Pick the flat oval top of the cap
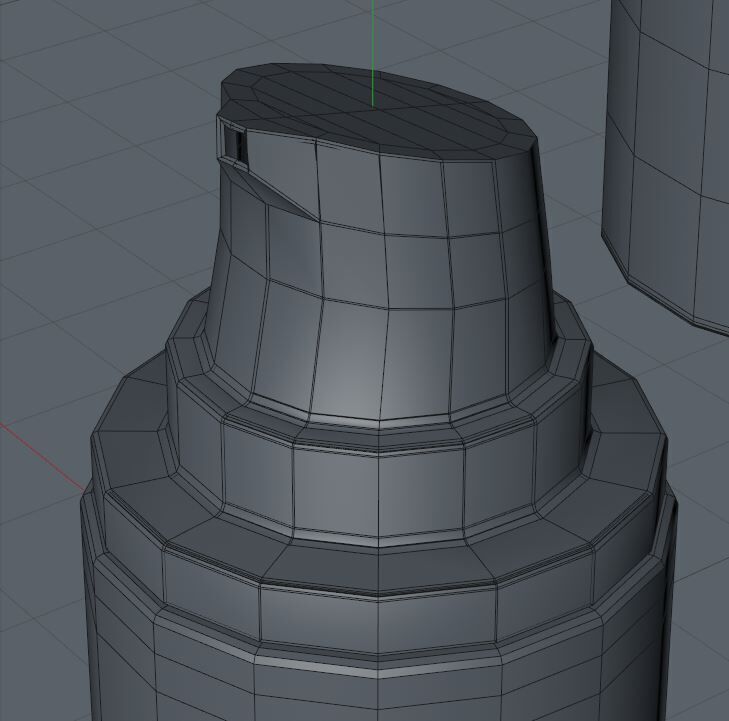729x721 pixels. 377,110
